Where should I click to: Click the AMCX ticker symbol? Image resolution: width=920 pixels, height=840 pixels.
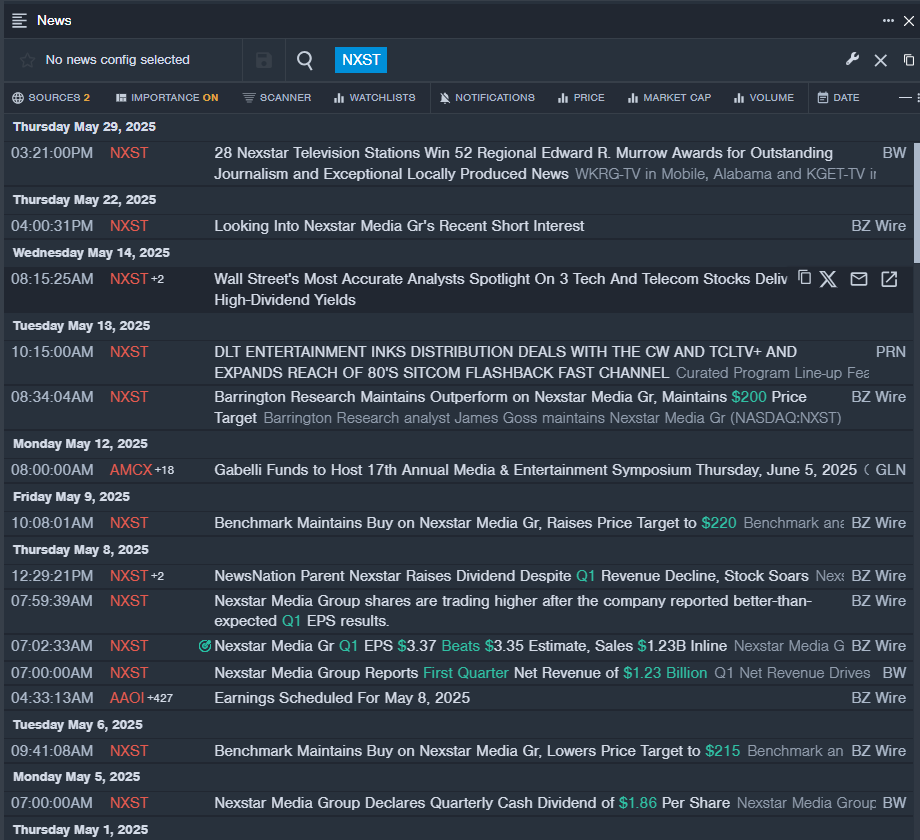[131, 470]
